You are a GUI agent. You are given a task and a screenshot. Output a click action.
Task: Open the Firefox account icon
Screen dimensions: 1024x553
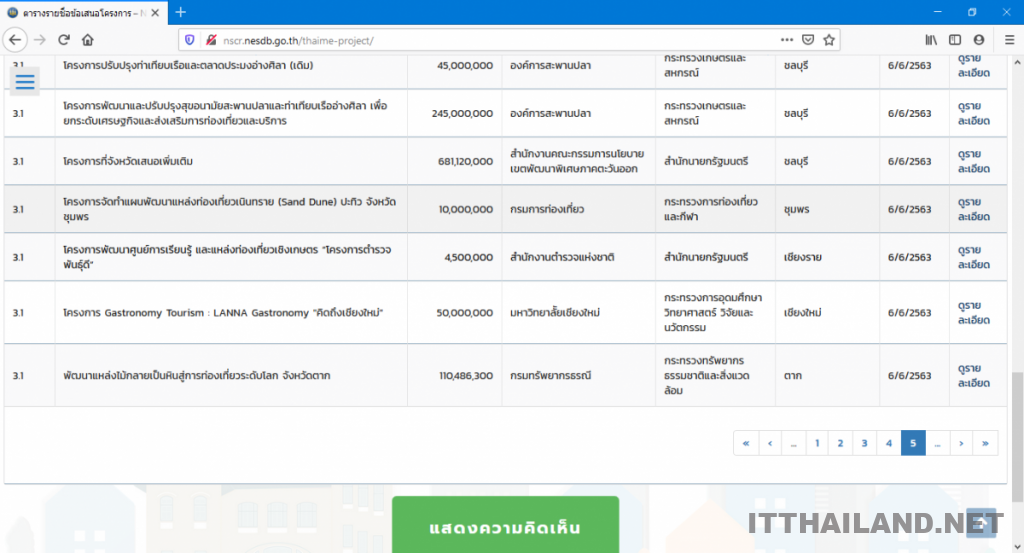978,40
